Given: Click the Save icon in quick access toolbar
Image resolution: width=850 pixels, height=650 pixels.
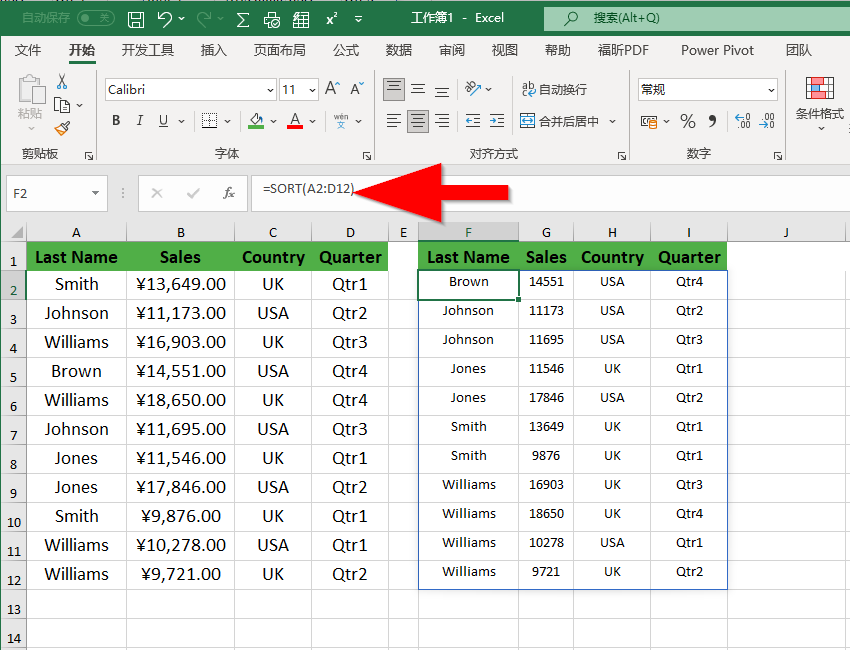Looking at the screenshot, I should click(x=136, y=20).
